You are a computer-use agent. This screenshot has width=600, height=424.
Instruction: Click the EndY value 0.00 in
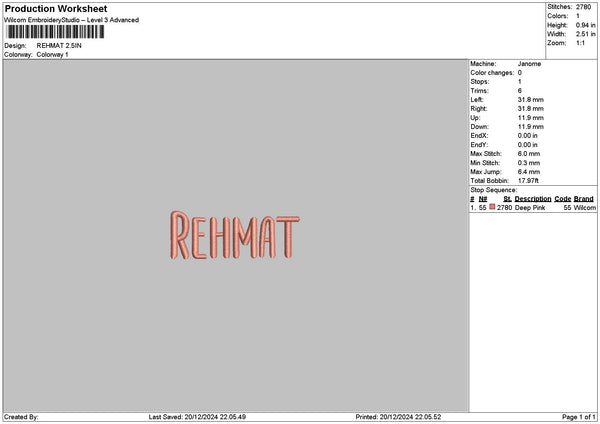(528, 145)
